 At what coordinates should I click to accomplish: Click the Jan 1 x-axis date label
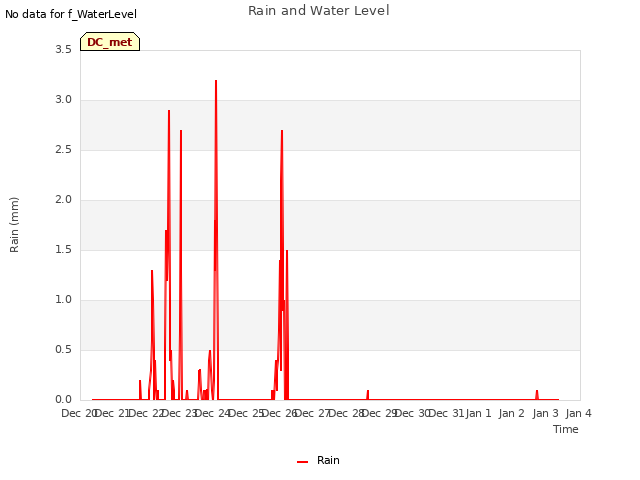point(478,413)
